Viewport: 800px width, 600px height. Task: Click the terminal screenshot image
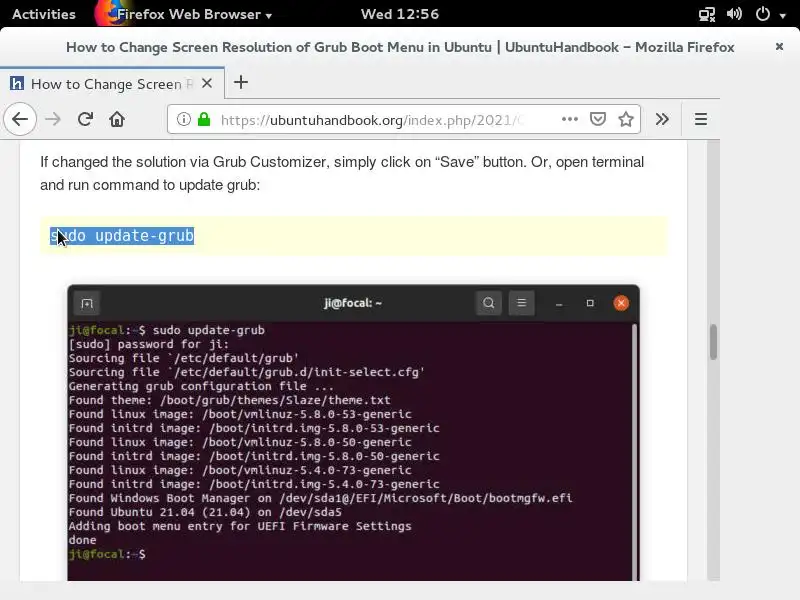tap(353, 433)
